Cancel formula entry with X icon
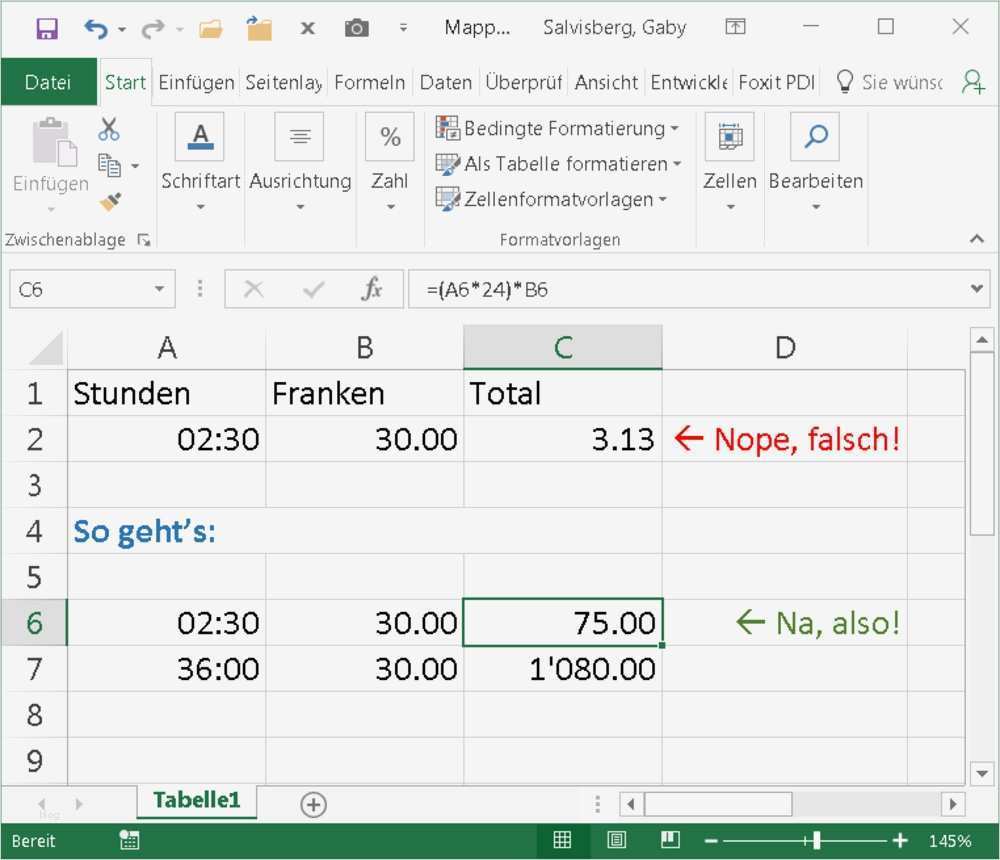This screenshot has width=1000, height=860. (254, 290)
